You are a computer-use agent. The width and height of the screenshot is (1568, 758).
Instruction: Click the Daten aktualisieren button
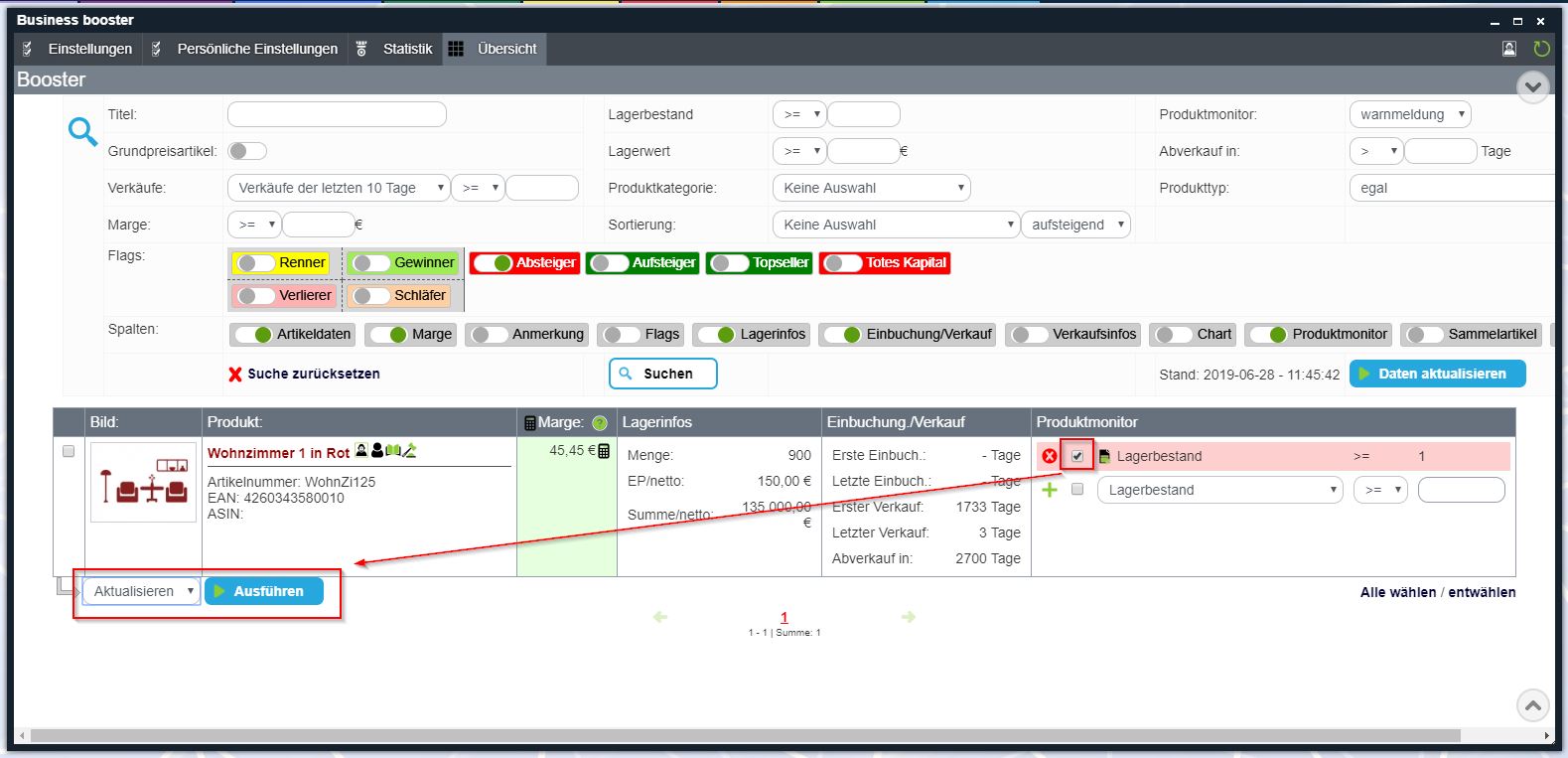click(1437, 374)
